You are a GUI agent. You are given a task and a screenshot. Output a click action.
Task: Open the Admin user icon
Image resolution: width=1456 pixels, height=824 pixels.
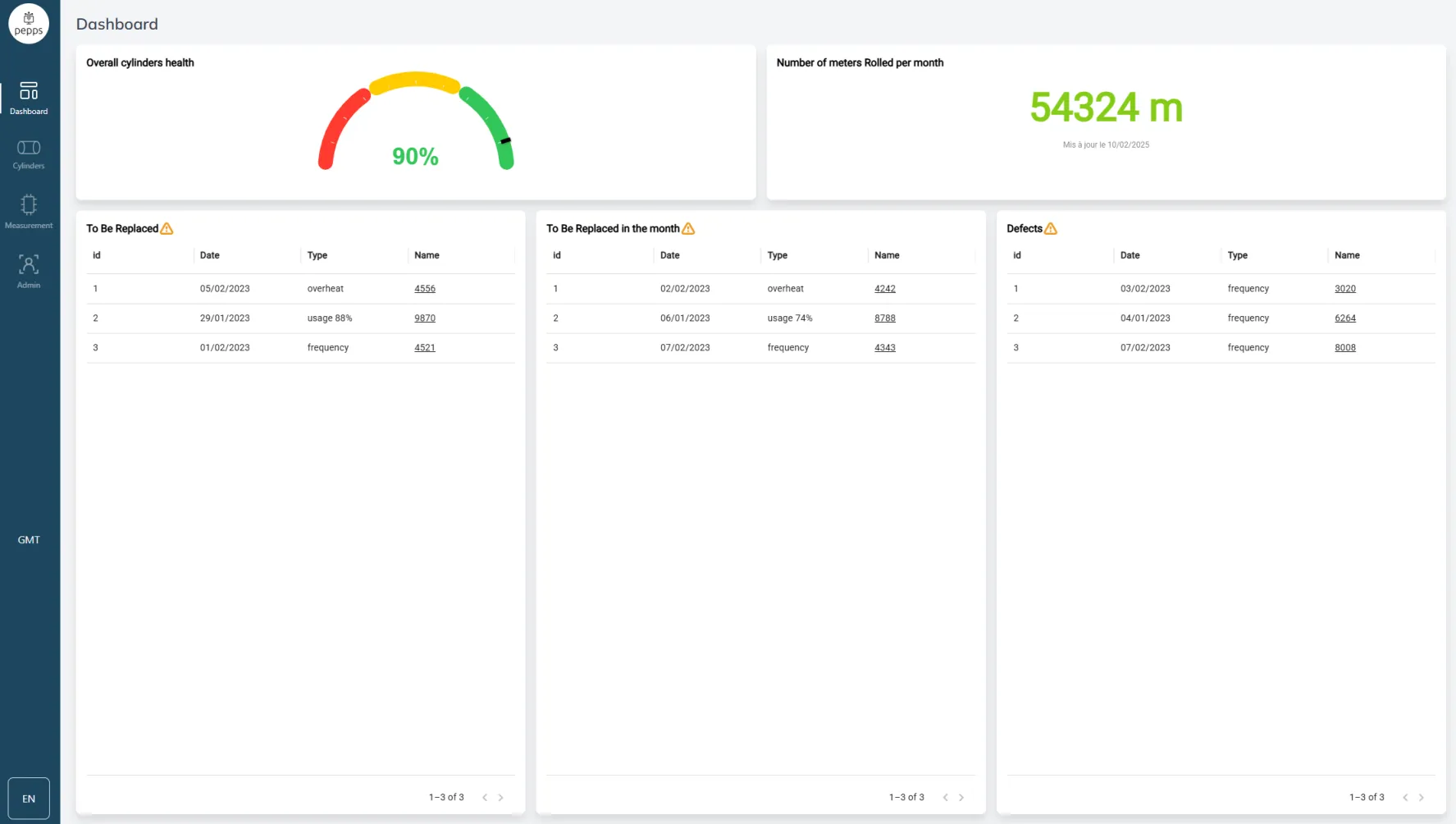(29, 265)
